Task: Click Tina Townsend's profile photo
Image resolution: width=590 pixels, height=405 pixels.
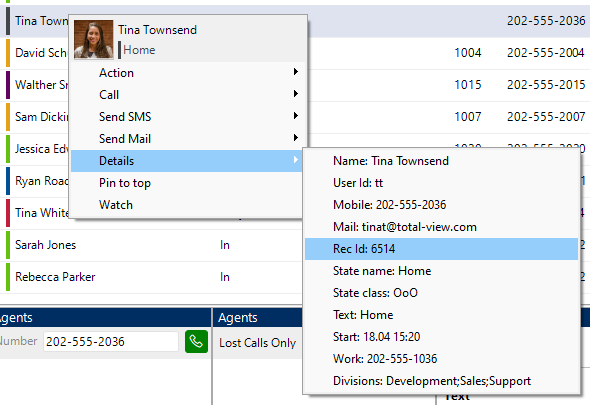Action: 93,40
